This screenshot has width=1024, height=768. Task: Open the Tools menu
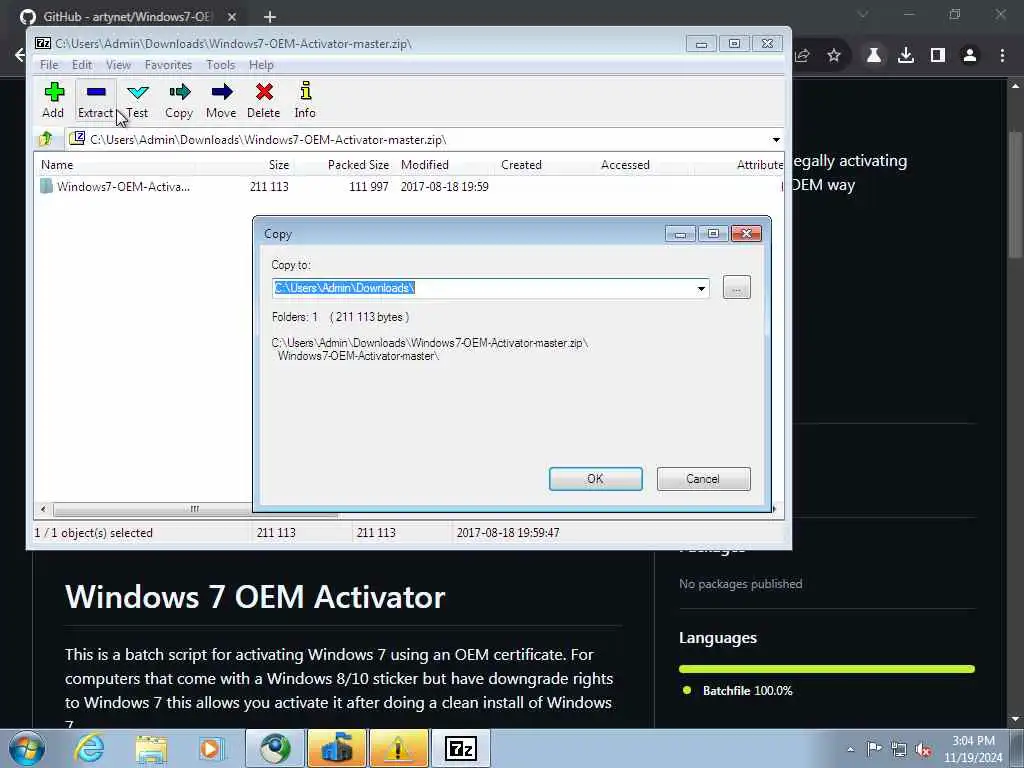click(221, 65)
